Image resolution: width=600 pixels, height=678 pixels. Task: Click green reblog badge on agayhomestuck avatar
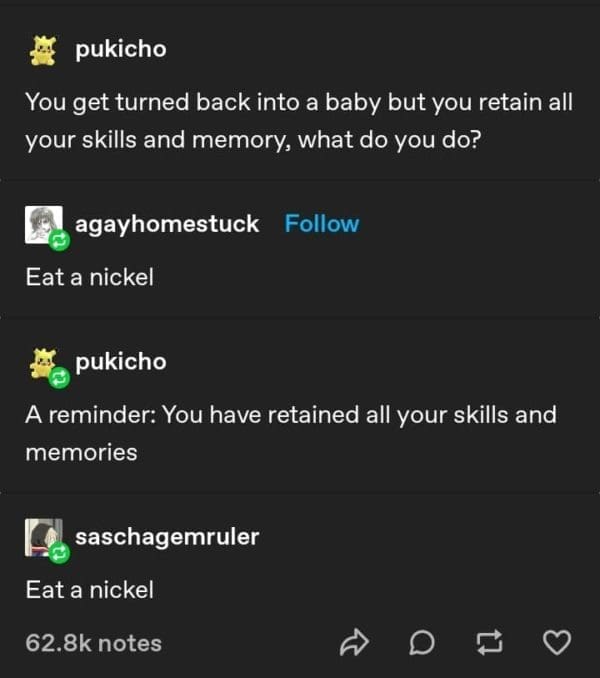point(59,240)
